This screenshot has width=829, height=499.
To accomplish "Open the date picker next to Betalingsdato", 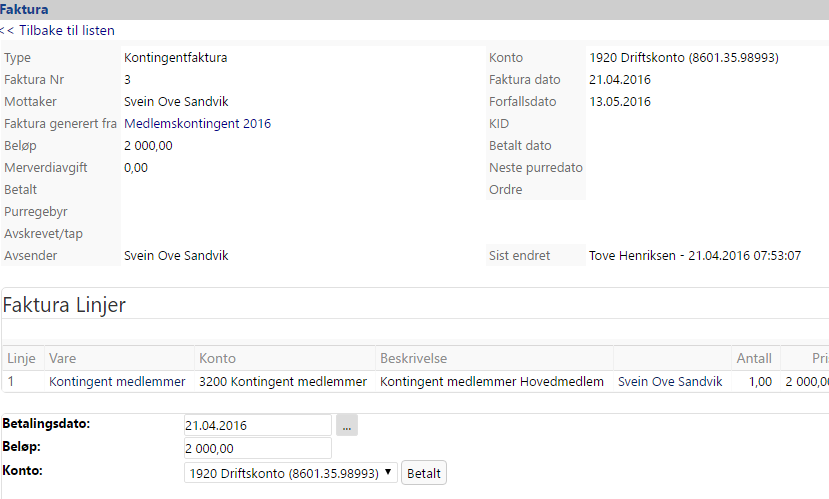I will point(346,426).
